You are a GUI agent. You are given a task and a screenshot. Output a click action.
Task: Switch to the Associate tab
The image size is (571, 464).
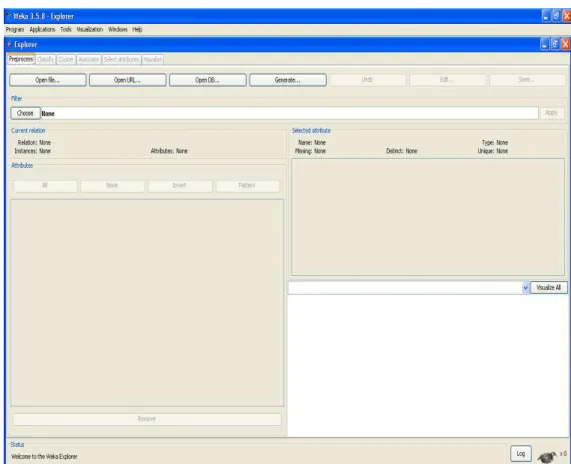coord(89,59)
